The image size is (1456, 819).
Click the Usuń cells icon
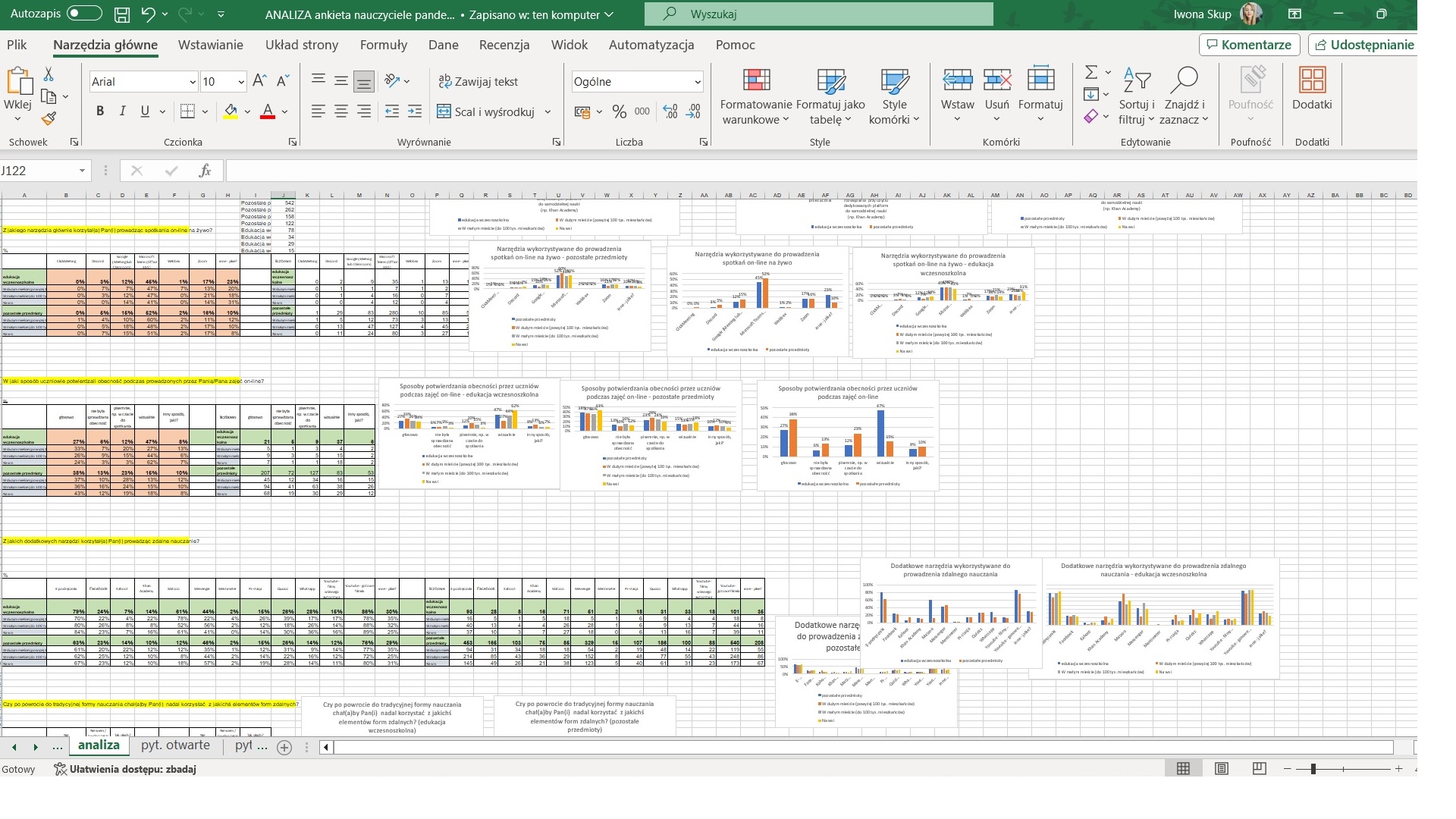(996, 80)
